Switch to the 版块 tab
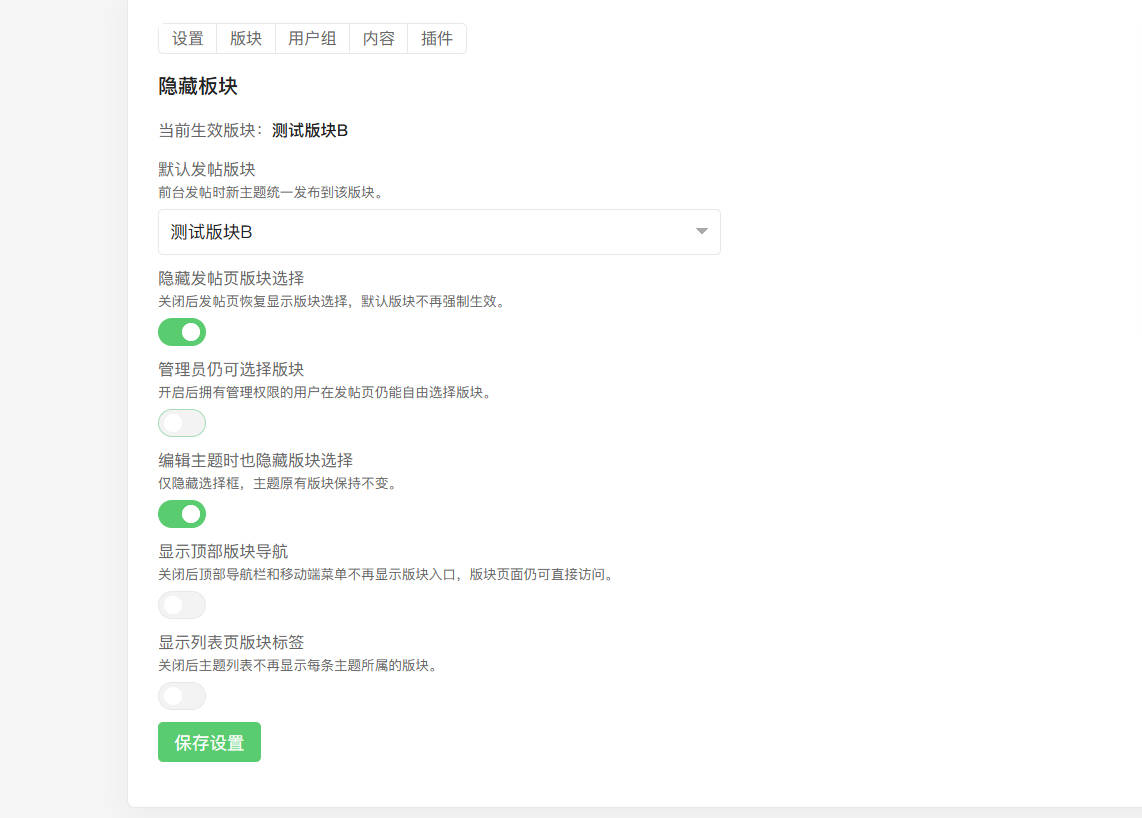The height and width of the screenshot is (818, 1142). tap(246, 39)
